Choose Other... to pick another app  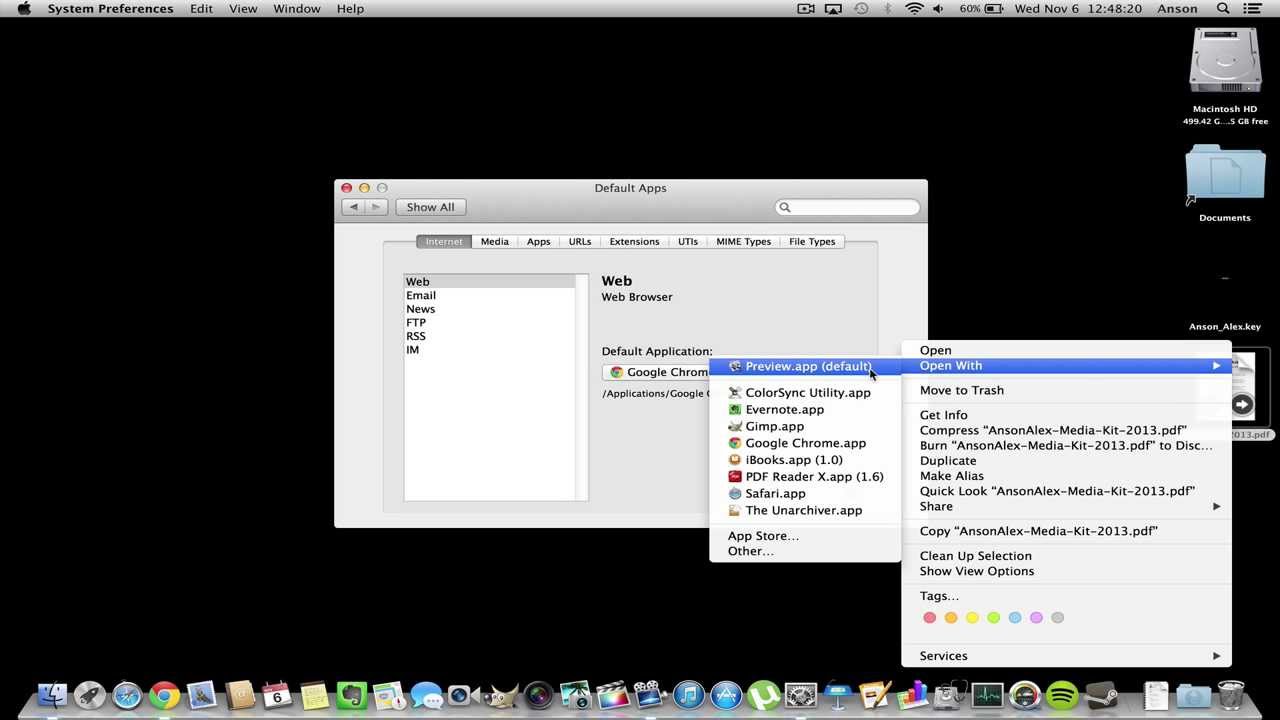[x=750, y=550]
